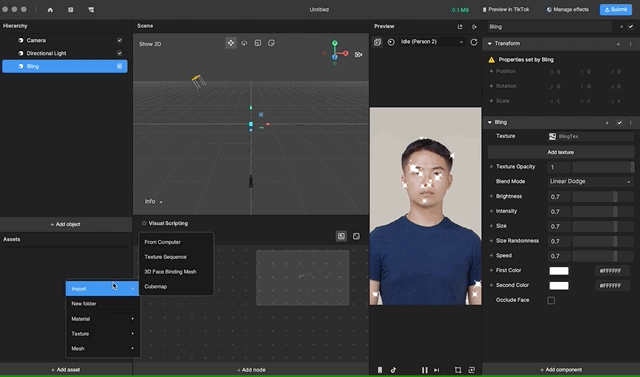The width and height of the screenshot is (640, 377).
Task: Click the scene camera view icon
Action: click(358, 54)
